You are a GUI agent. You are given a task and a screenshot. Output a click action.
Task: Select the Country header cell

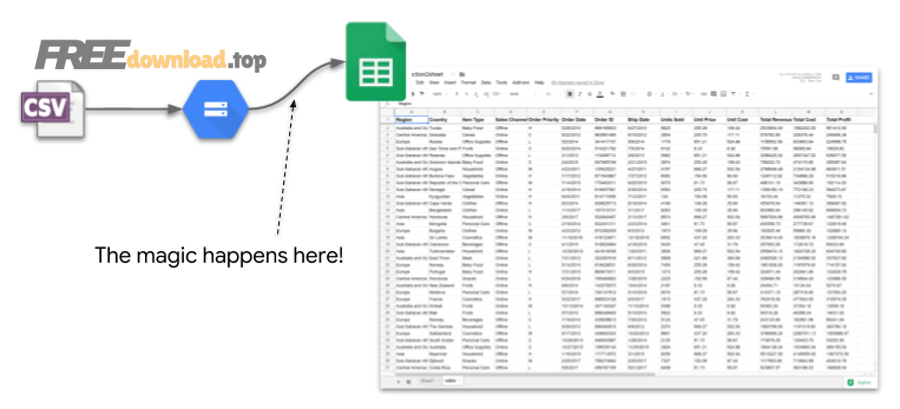click(444, 119)
